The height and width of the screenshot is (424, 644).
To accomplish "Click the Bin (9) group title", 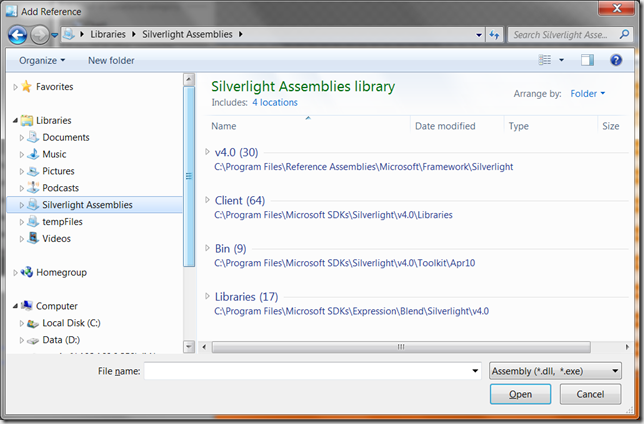I will (230, 249).
